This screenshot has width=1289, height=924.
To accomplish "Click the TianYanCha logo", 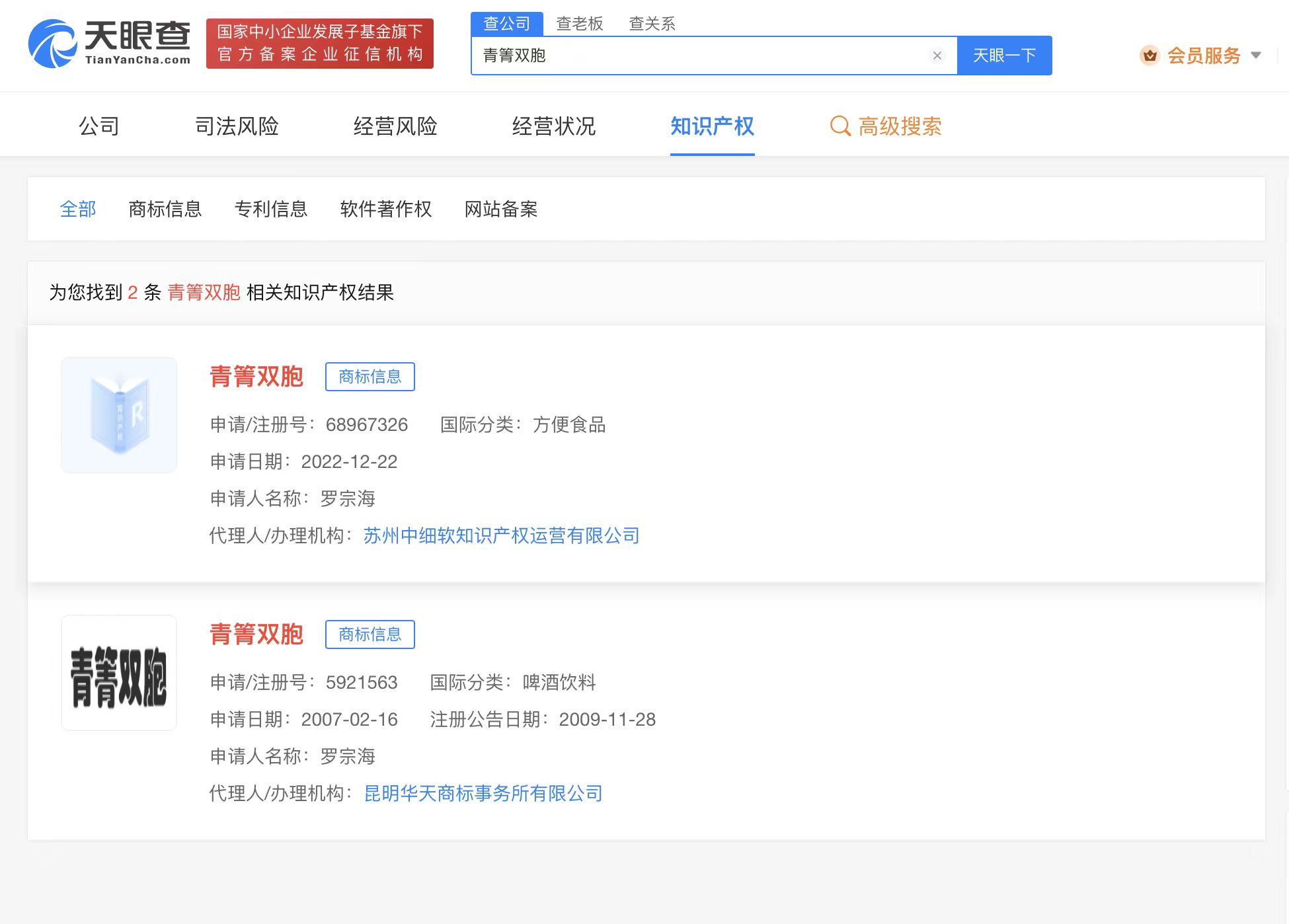I will point(109,43).
